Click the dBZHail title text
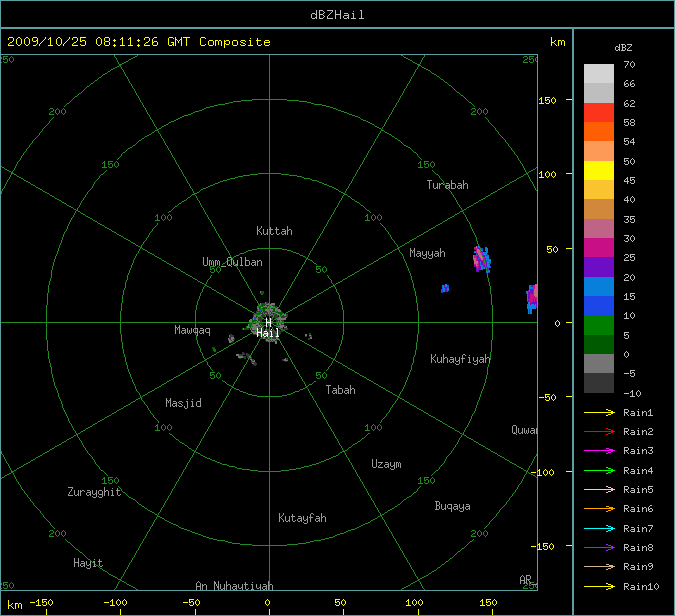675x616 pixels. [x=337, y=15]
